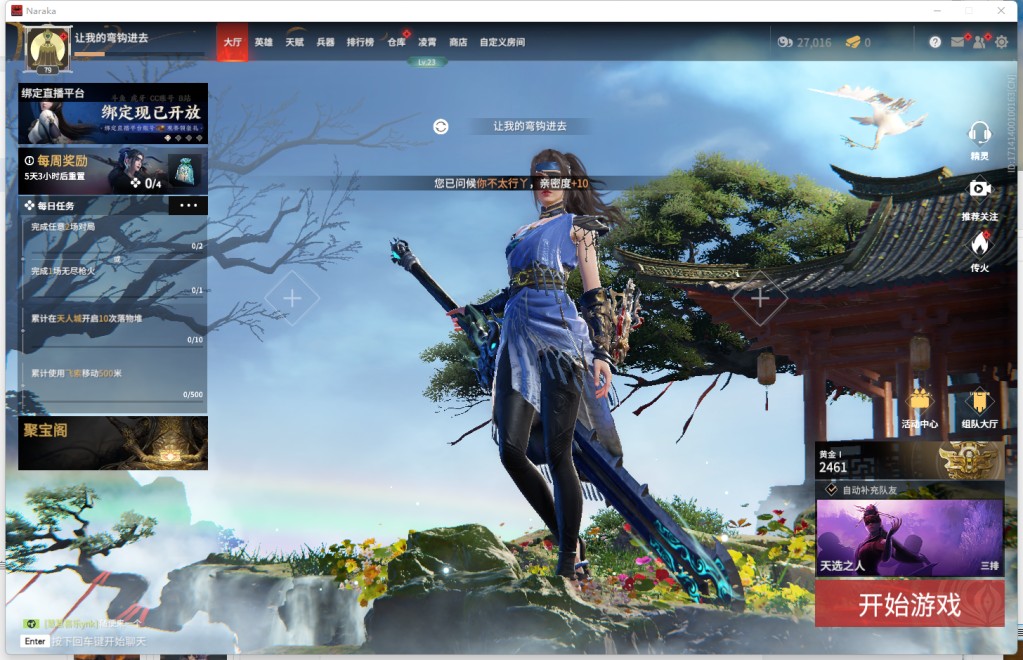Click the help question mark icon
This screenshot has height=660, width=1023.
click(935, 42)
